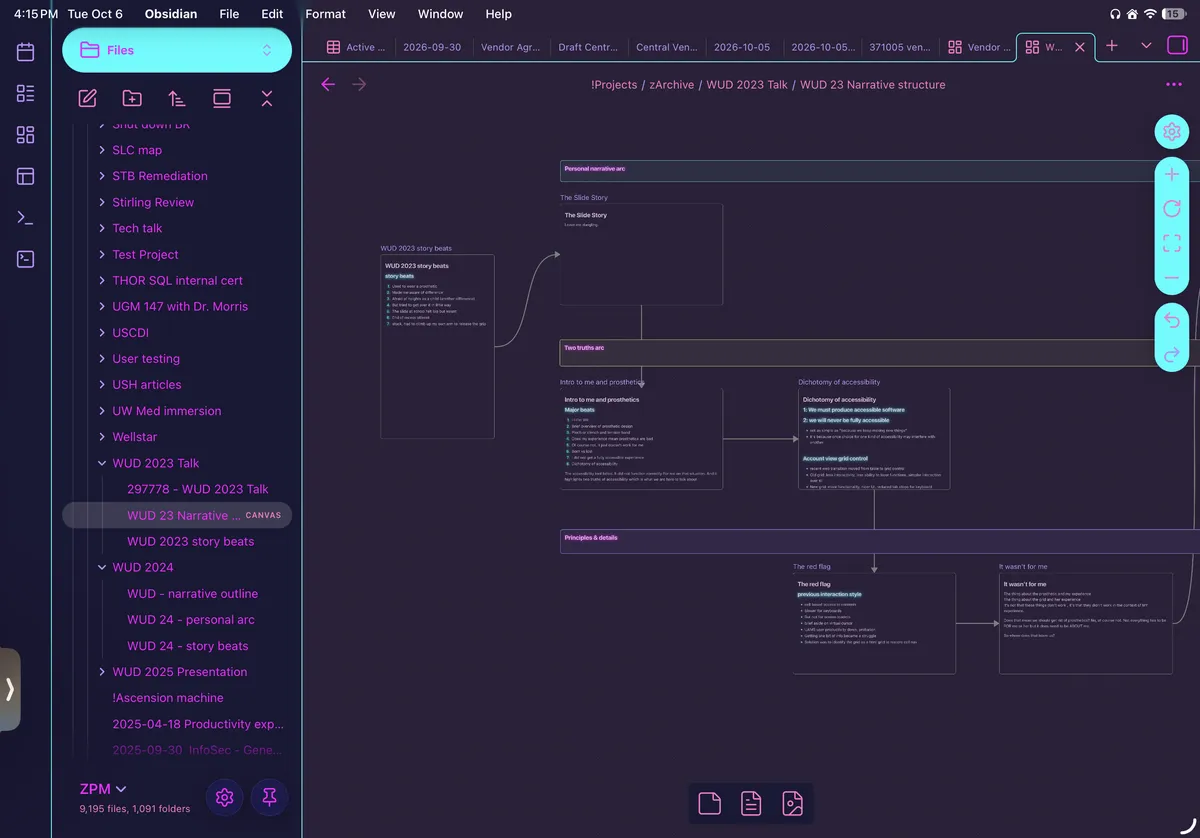Viewport: 1200px width, 838px height.
Task: Add a note from vault to canvas
Action: coord(751,803)
